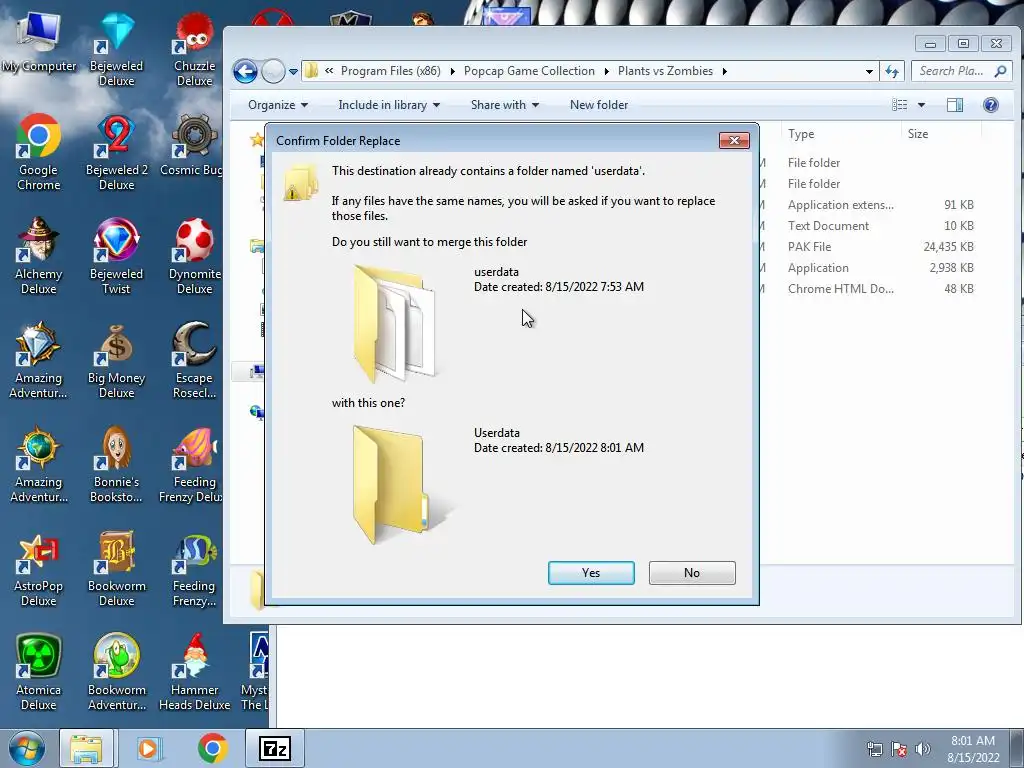Open Hammer Heads Deluxe desktop shortcut
Viewport: 1024px width, 768px height.
click(x=195, y=672)
